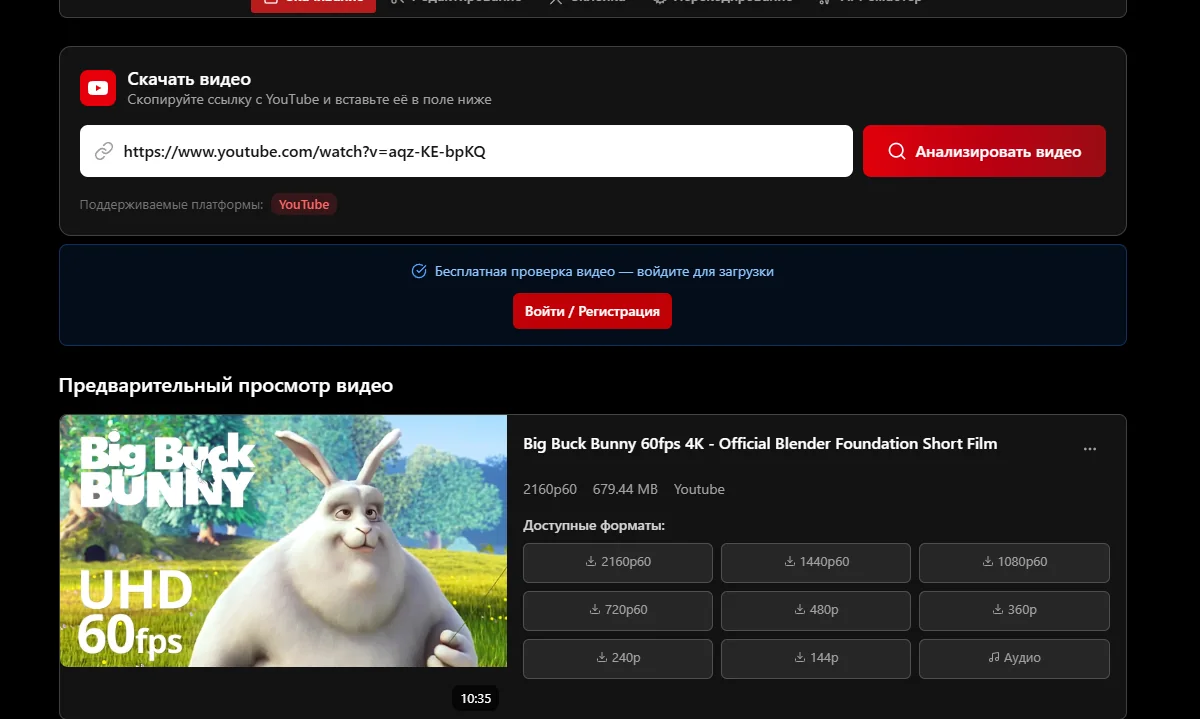1200x719 pixels.
Task: Click the 679.44 MB file size text
Action: [625, 489]
